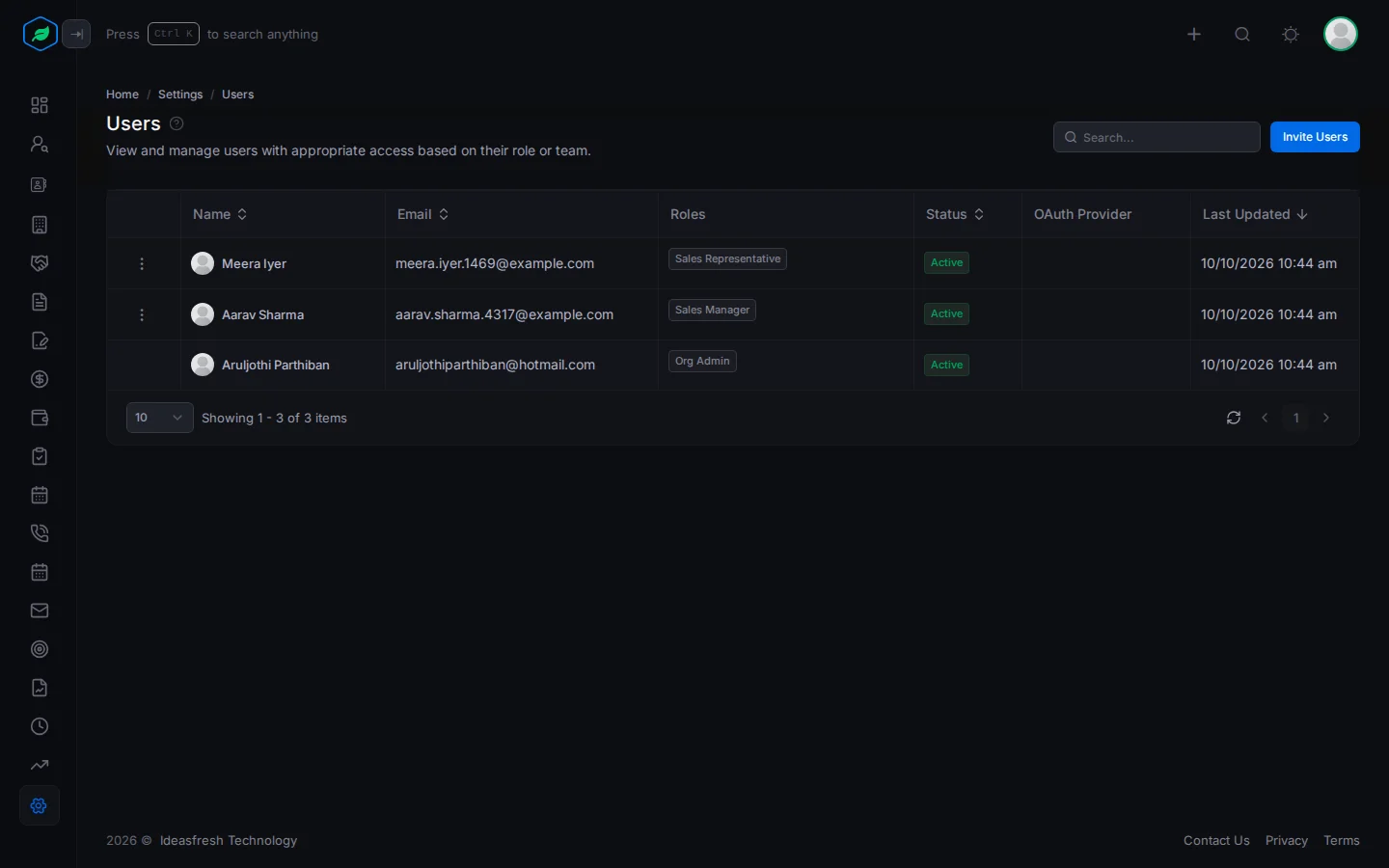Go to previous page chevron
Screen dimensions: 1389x868
pyautogui.click(x=1265, y=418)
